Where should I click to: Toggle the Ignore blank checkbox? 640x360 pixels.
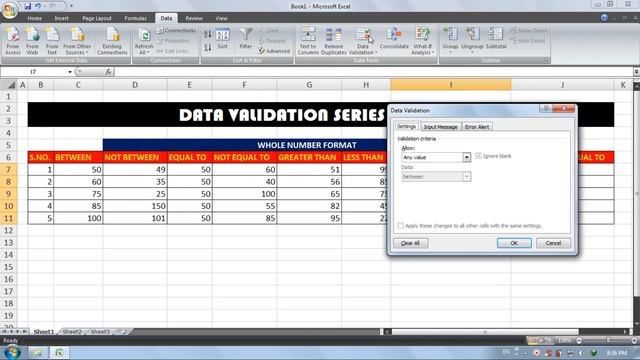pos(478,156)
